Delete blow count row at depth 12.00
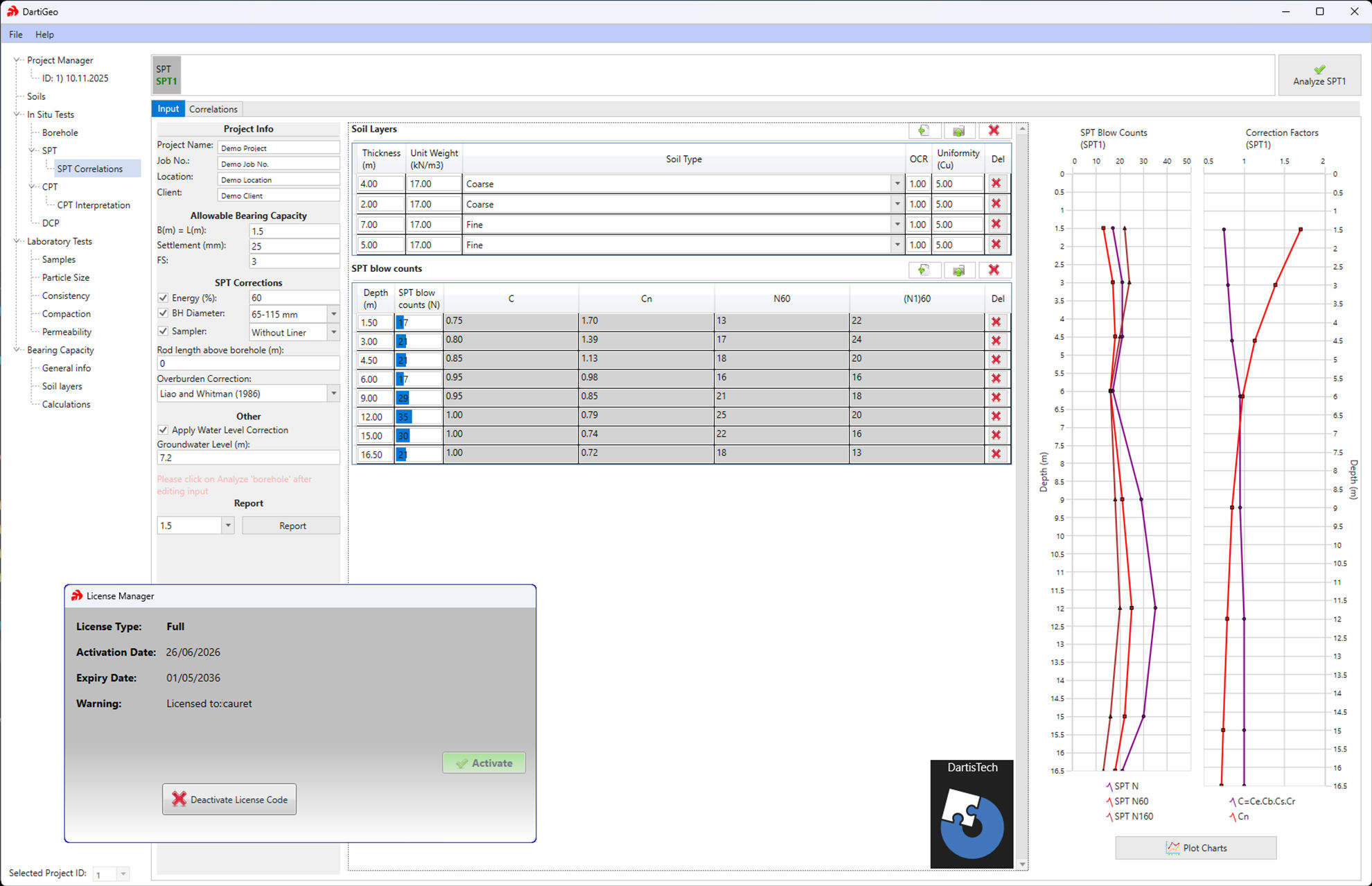 tap(996, 416)
